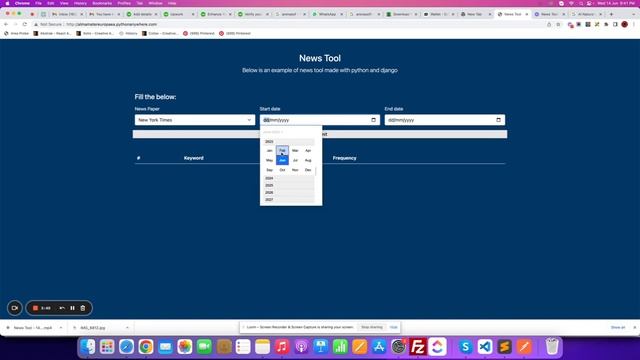Open Skype from the dock

(465, 347)
